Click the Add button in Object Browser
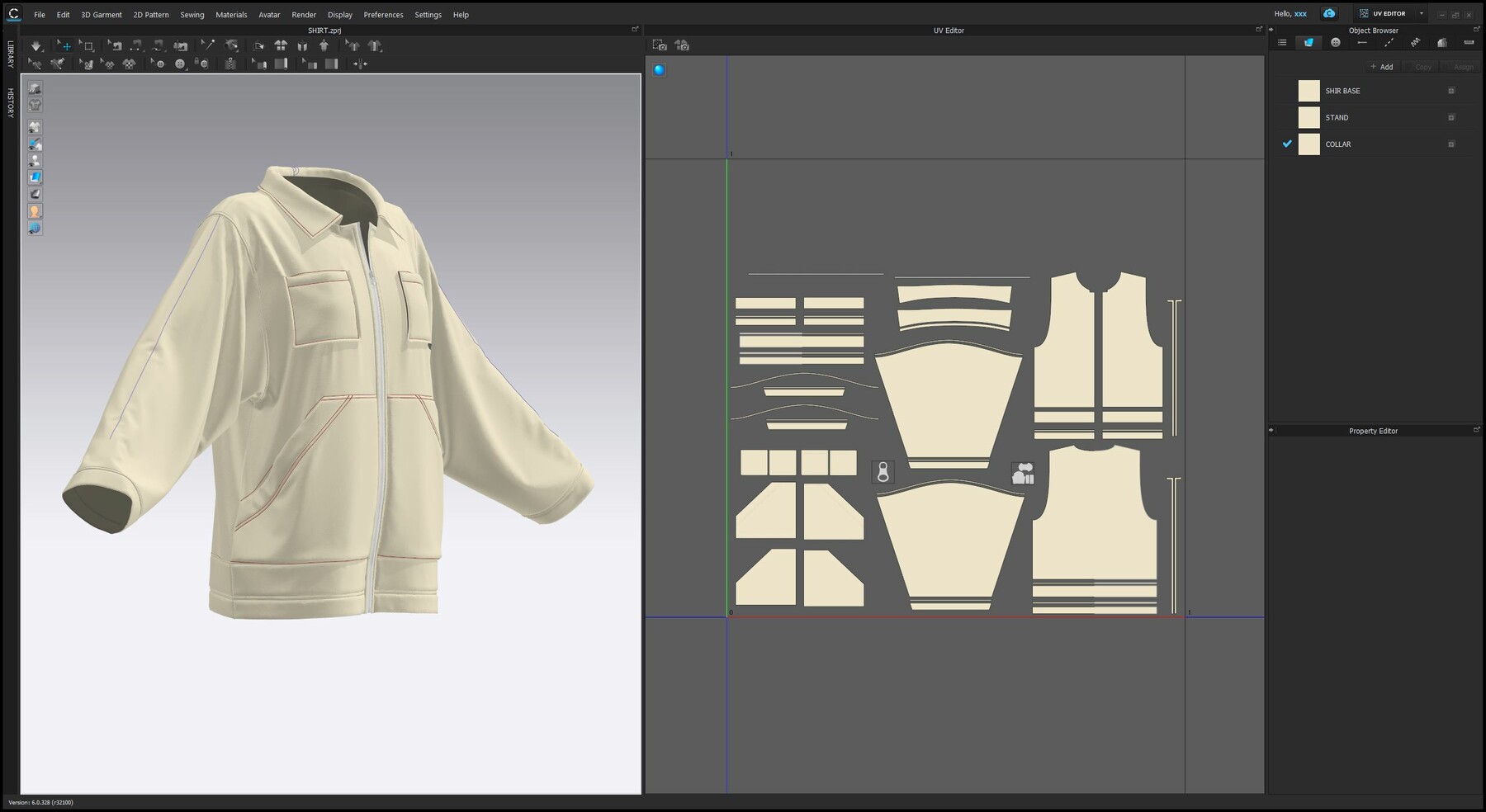The height and width of the screenshot is (812, 1486). pos(1382,67)
